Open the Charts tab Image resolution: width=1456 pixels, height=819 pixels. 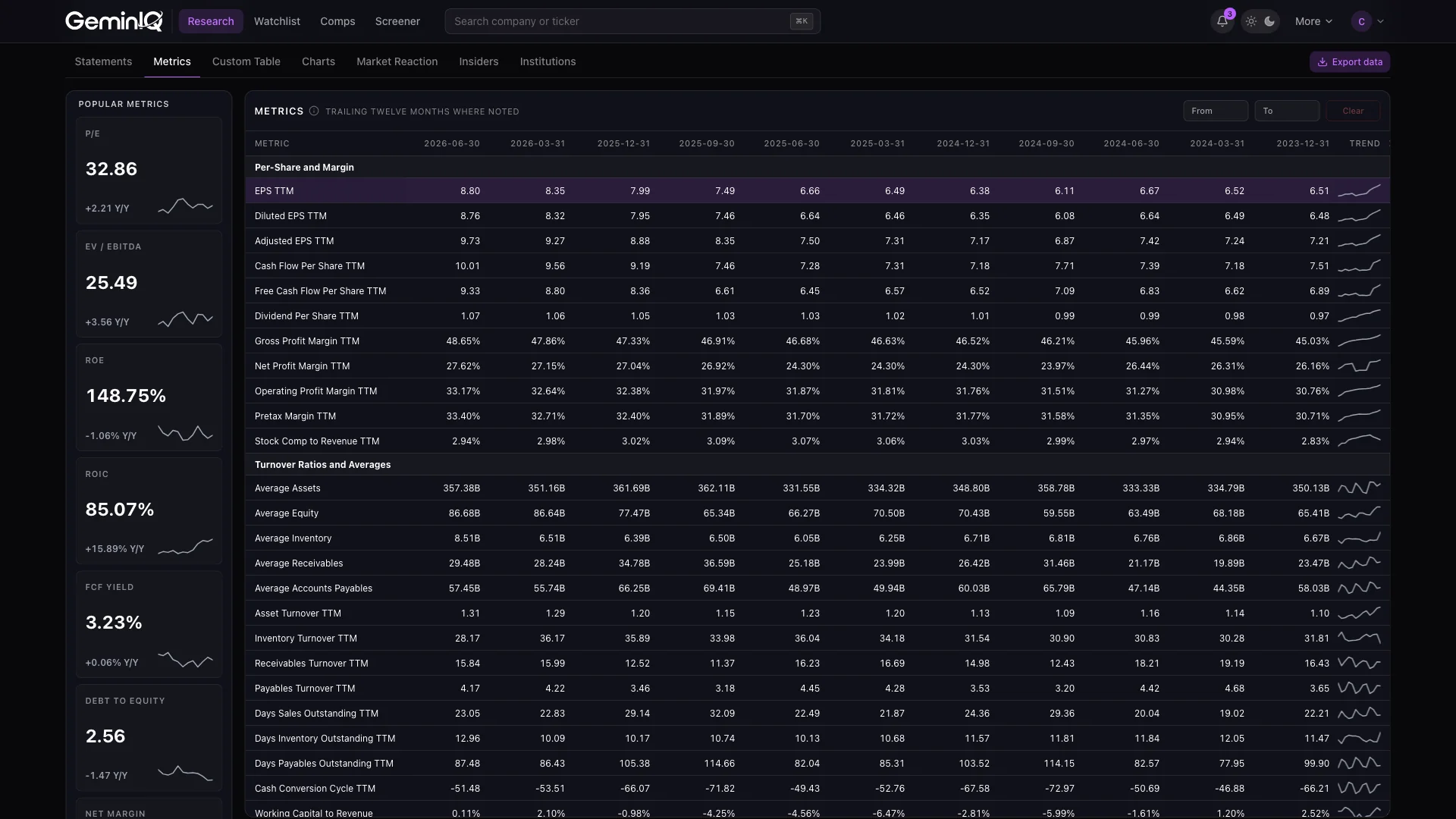(318, 61)
